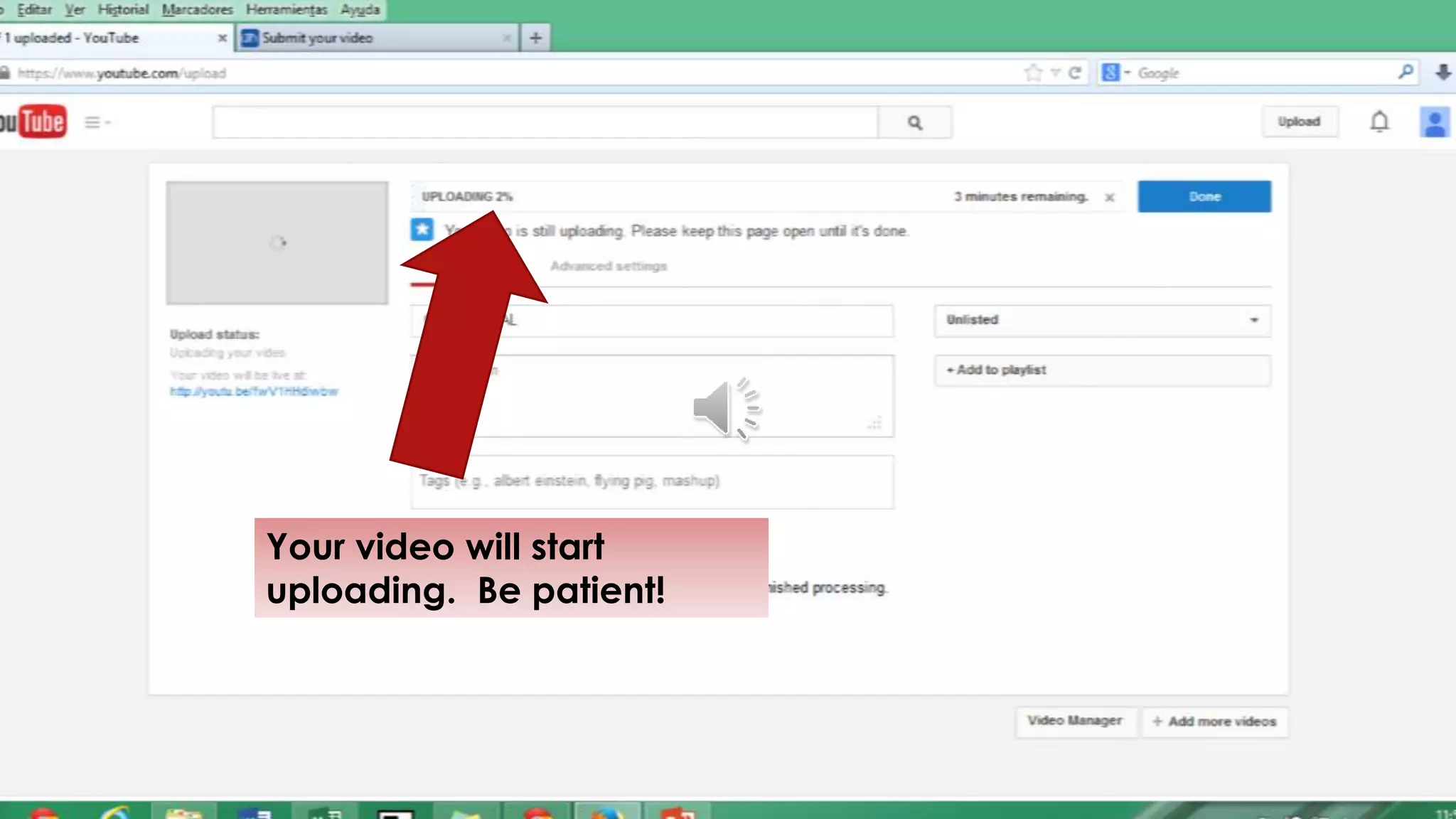This screenshot has width=1456, height=819.
Task: Click into the video description box
Action: 652,396
